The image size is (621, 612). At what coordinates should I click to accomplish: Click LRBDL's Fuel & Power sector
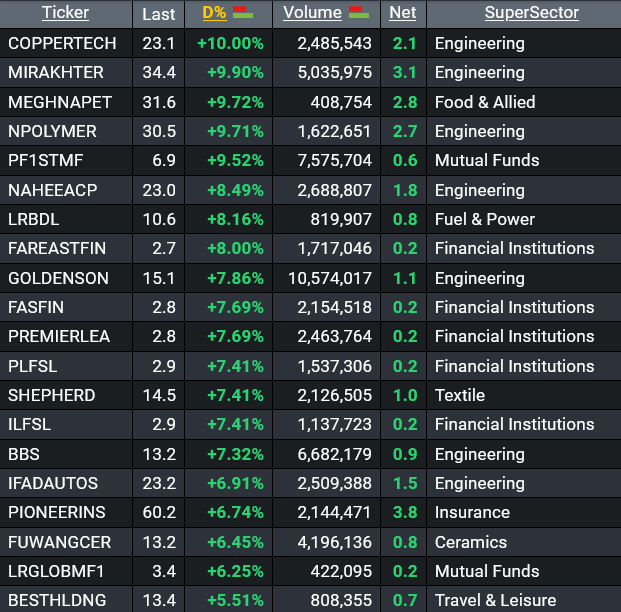(485, 219)
